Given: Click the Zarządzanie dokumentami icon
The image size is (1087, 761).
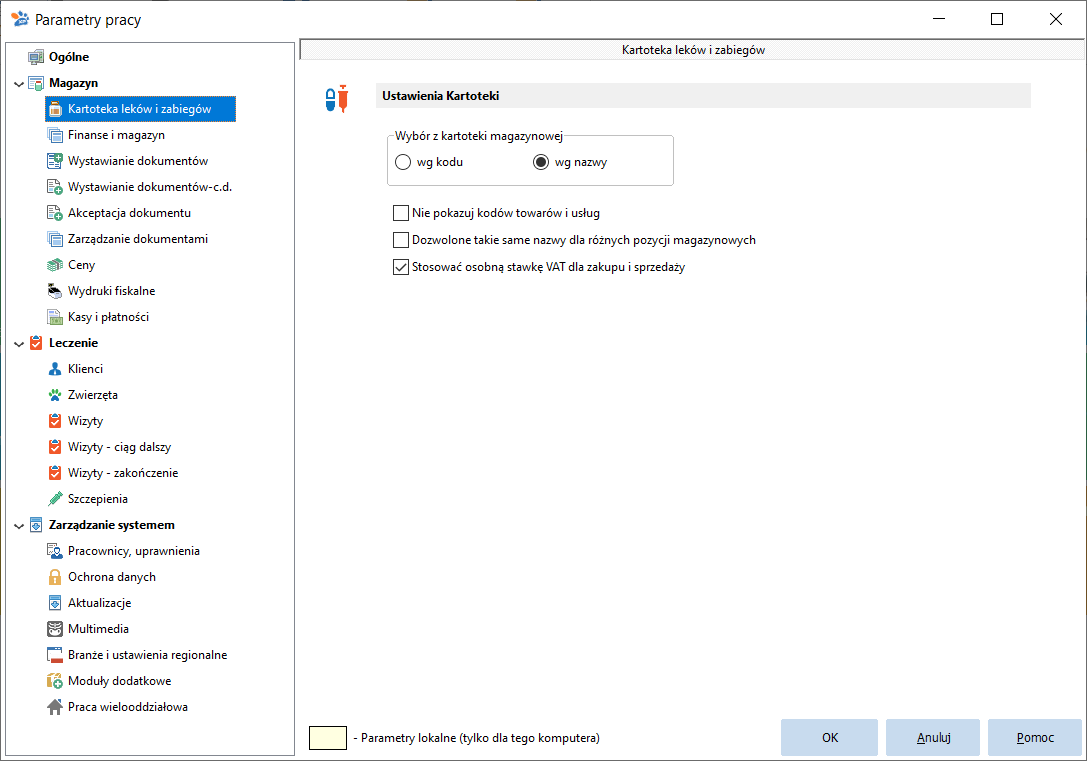Looking at the screenshot, I should tap(55, 239).
